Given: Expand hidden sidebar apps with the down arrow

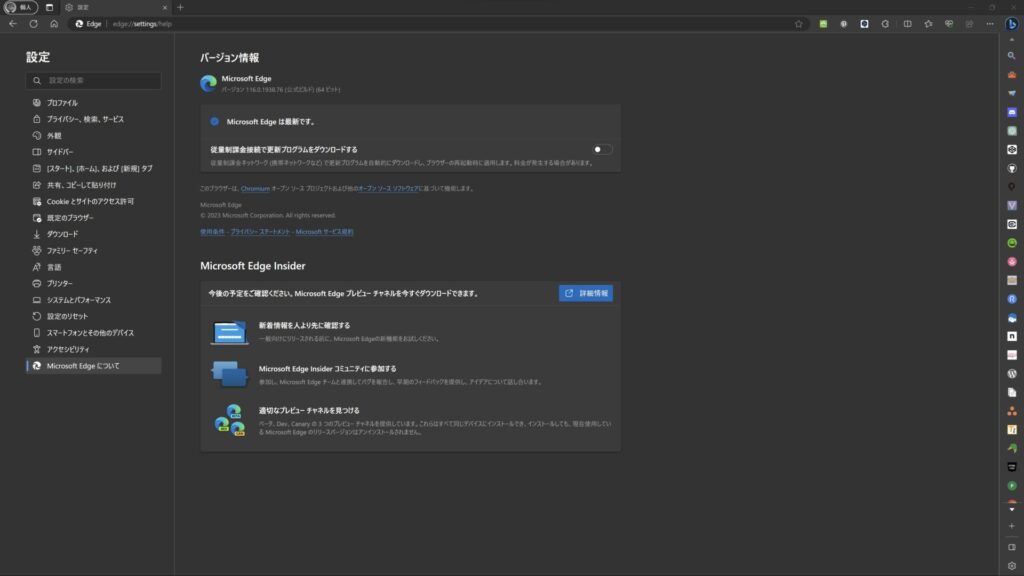Looking at the screenshot, I should [x=1012, y=509].
